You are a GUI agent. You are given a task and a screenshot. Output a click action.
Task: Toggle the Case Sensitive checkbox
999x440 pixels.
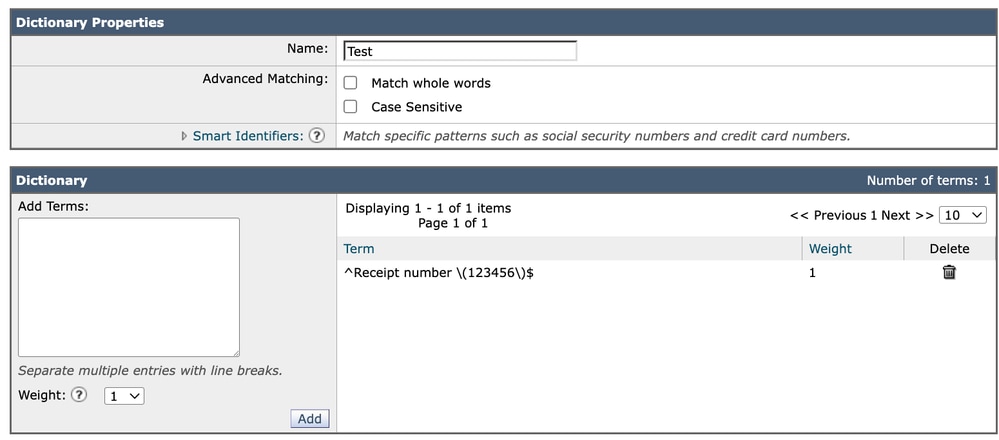[350, 107]
